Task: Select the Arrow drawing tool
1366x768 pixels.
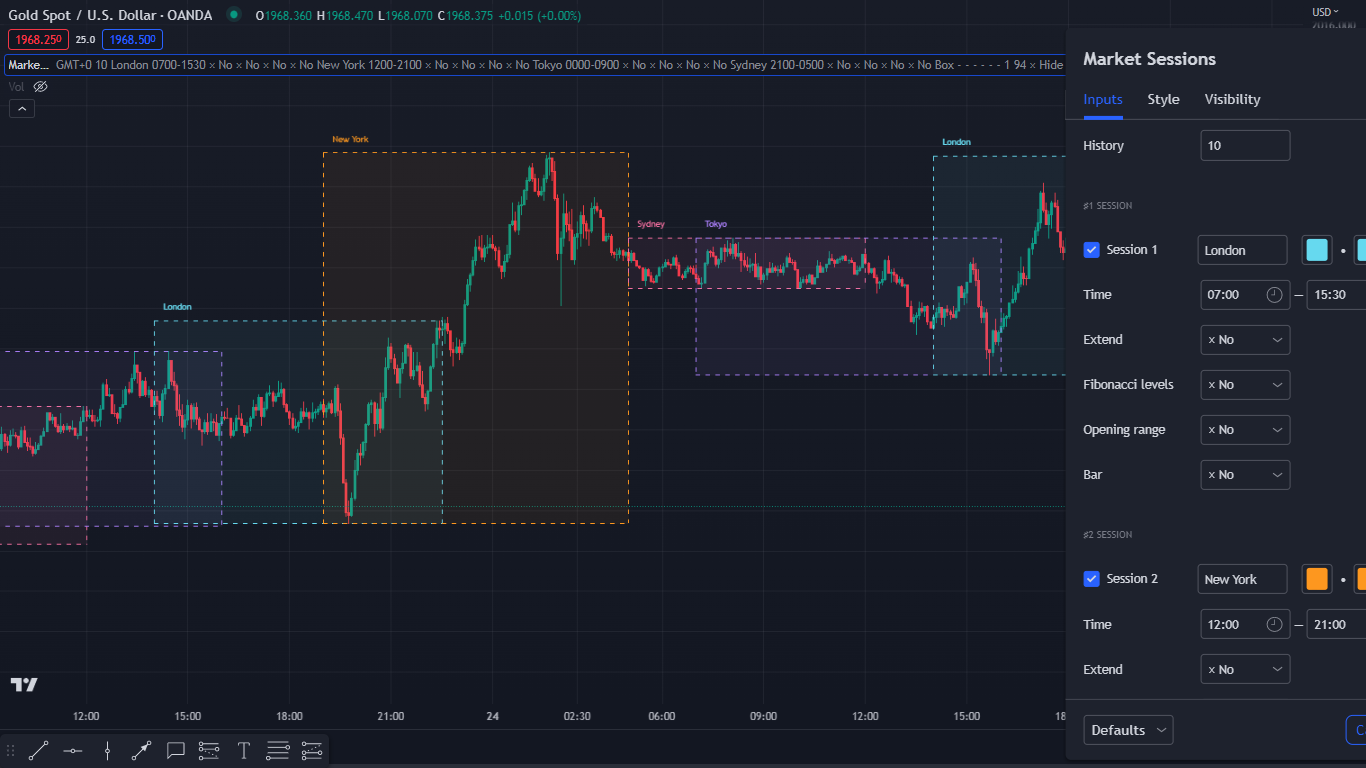Action: click(x=141, y=750)
